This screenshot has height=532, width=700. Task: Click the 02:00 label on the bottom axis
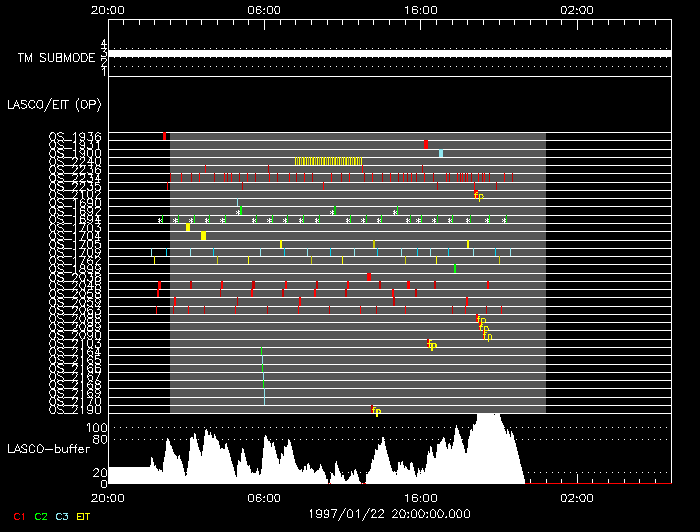[578, 497]
